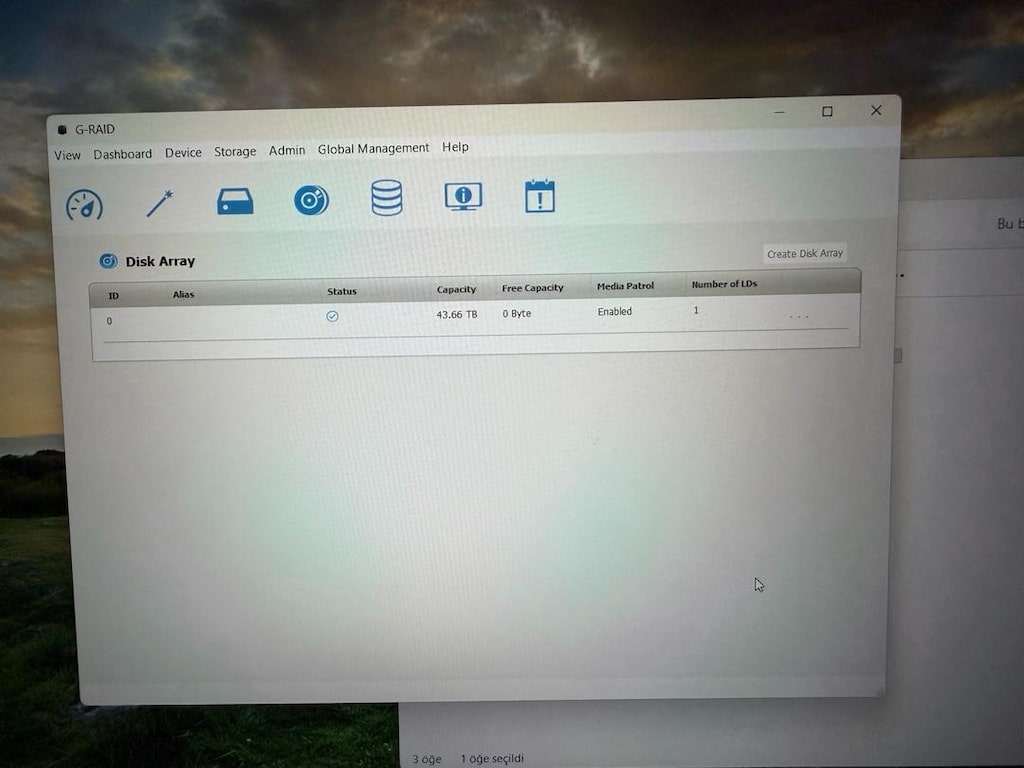Open the Help menu
The width and height of the screenshot is (1024, 768).
pyautogui.click(x=455, y=147)
